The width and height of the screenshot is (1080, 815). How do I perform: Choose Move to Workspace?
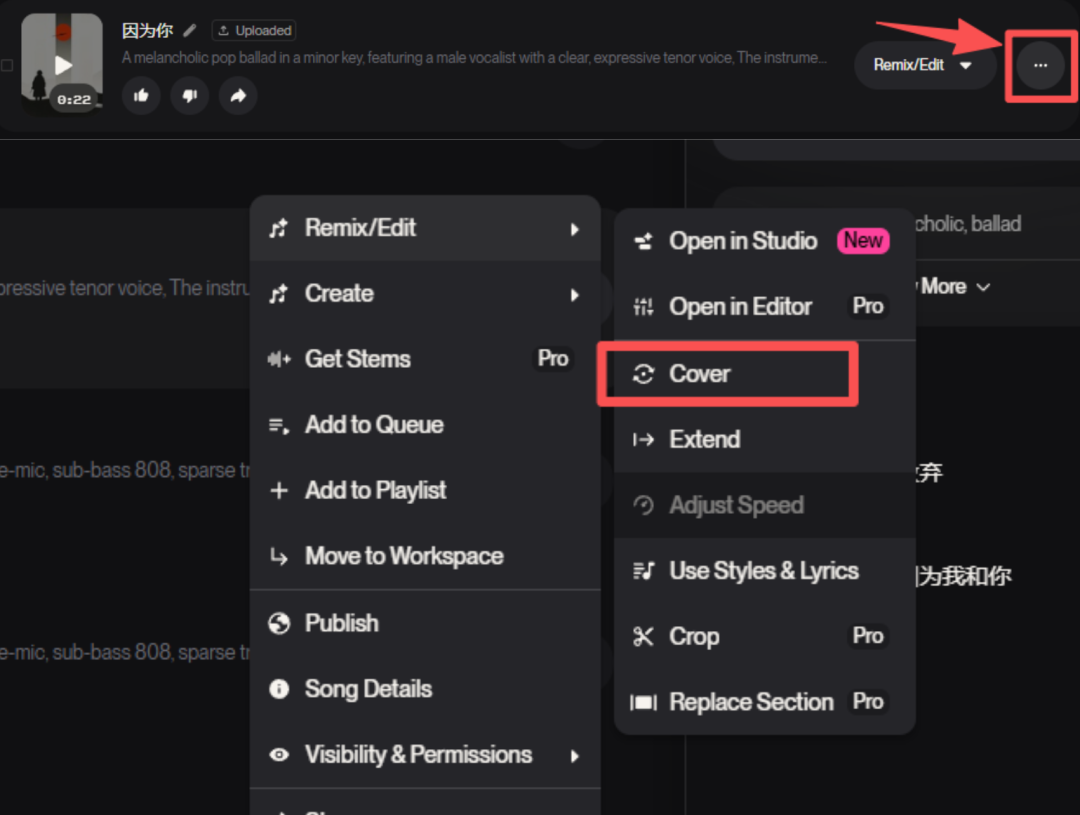403,557
